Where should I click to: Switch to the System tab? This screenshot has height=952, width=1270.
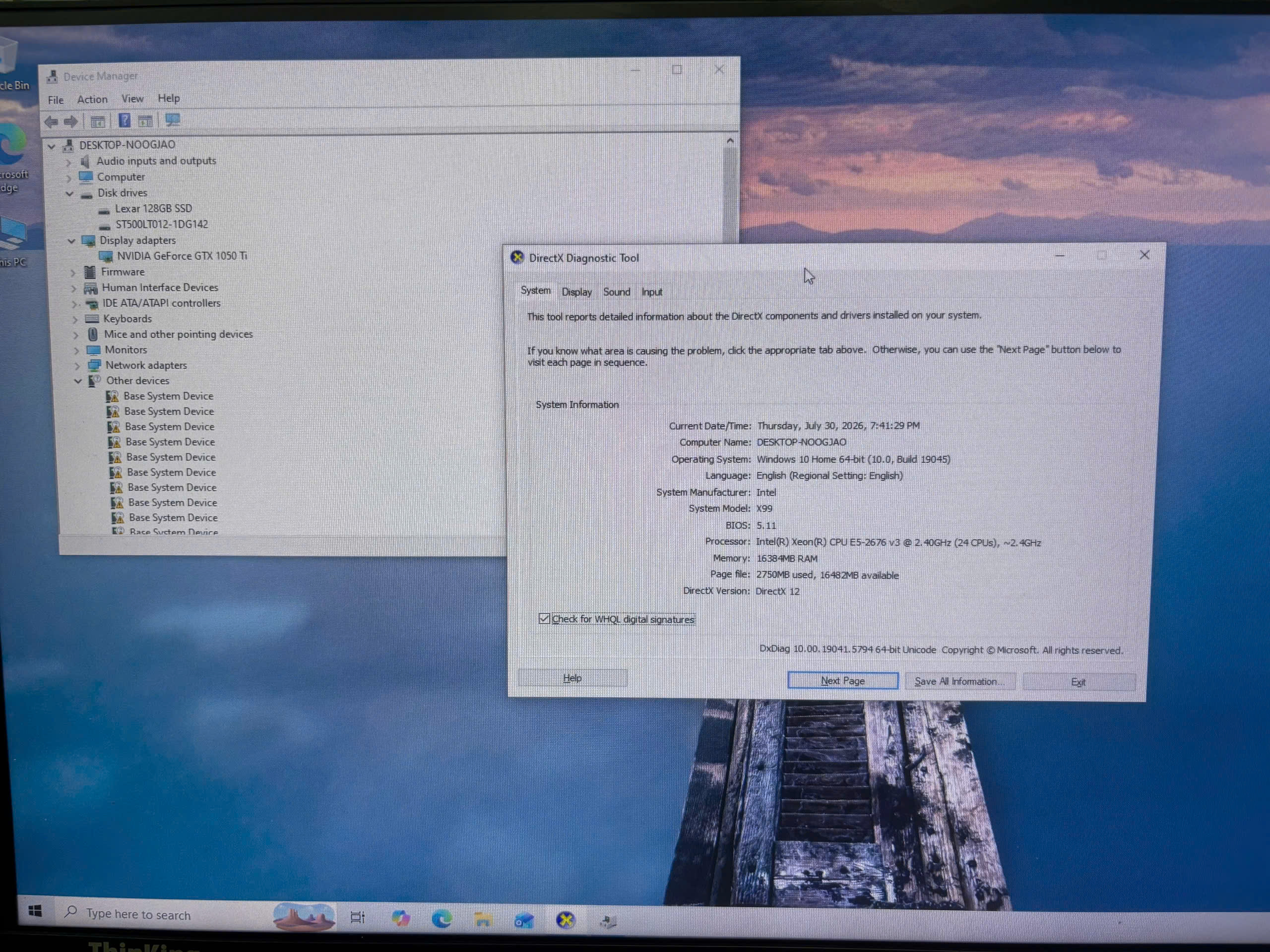point(535,291)
